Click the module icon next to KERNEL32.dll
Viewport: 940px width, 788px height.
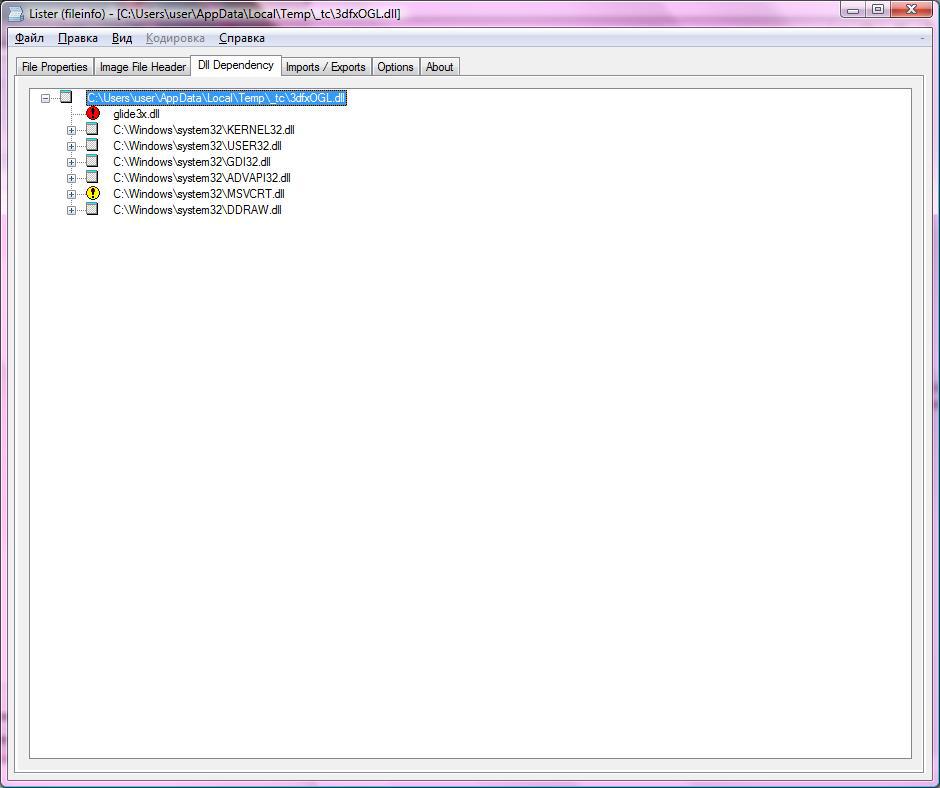[x=92, y=129]
